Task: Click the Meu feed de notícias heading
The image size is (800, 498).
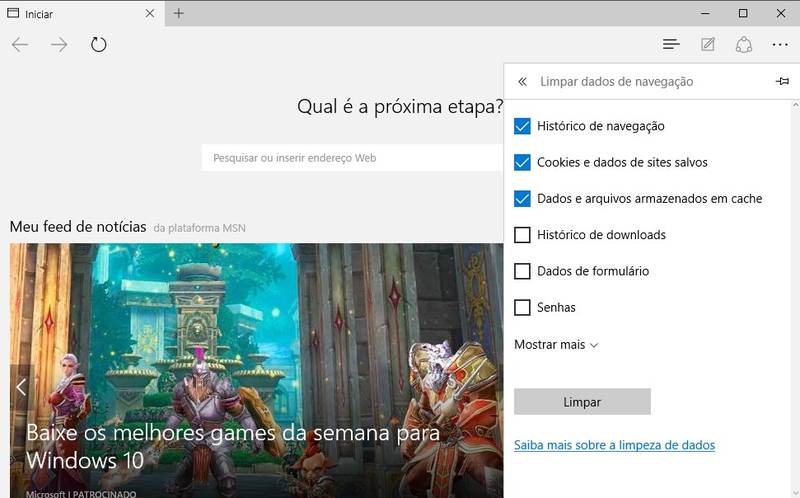Action: tap(78, 227)
